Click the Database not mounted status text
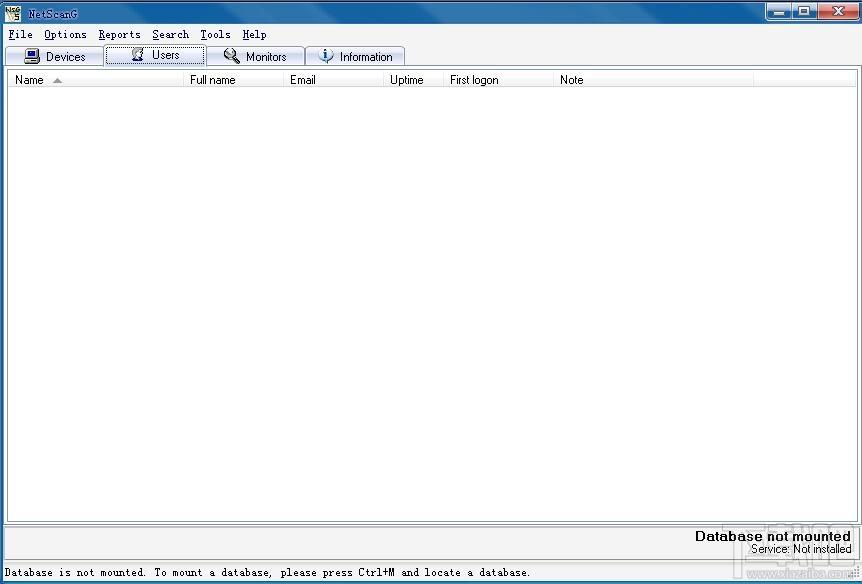 pos(772,536)
